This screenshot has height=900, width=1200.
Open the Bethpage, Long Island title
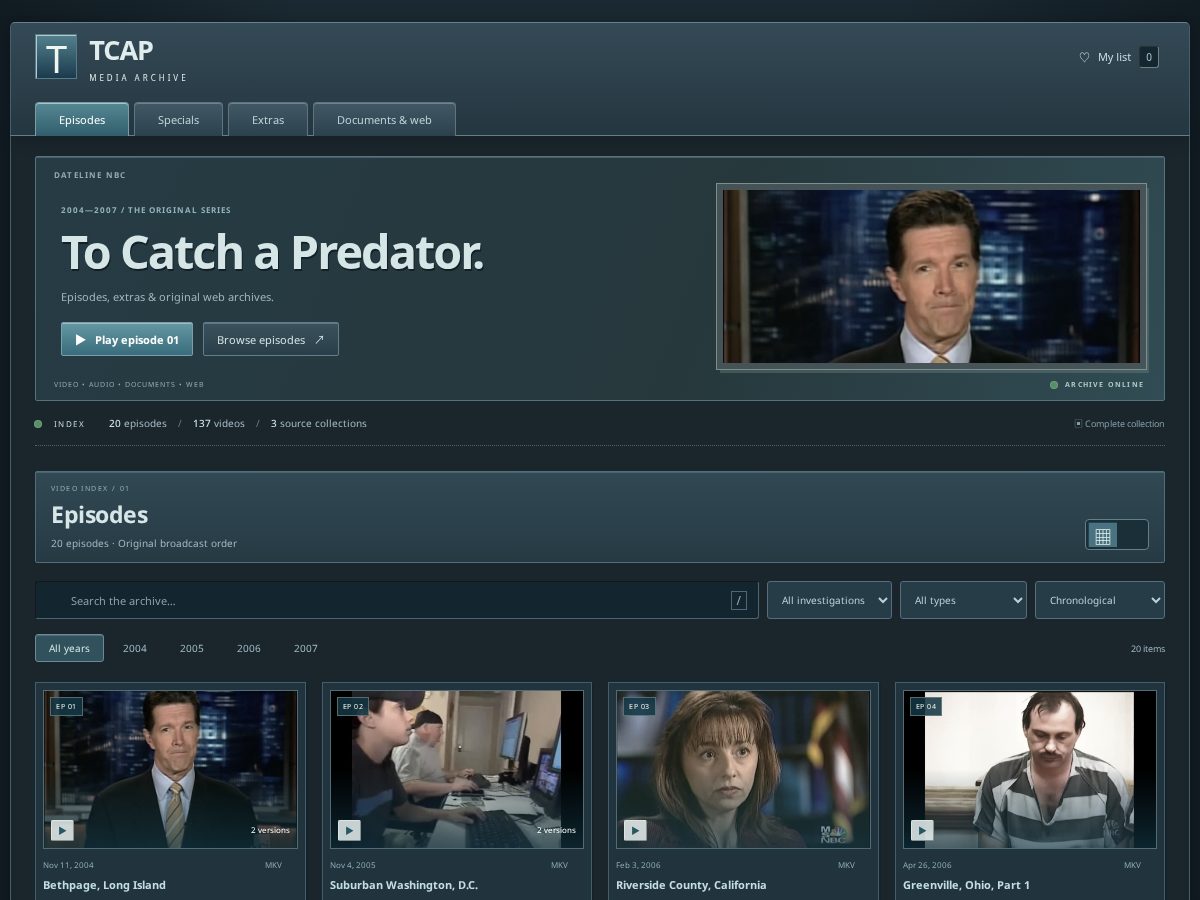[x=104, y=885]
